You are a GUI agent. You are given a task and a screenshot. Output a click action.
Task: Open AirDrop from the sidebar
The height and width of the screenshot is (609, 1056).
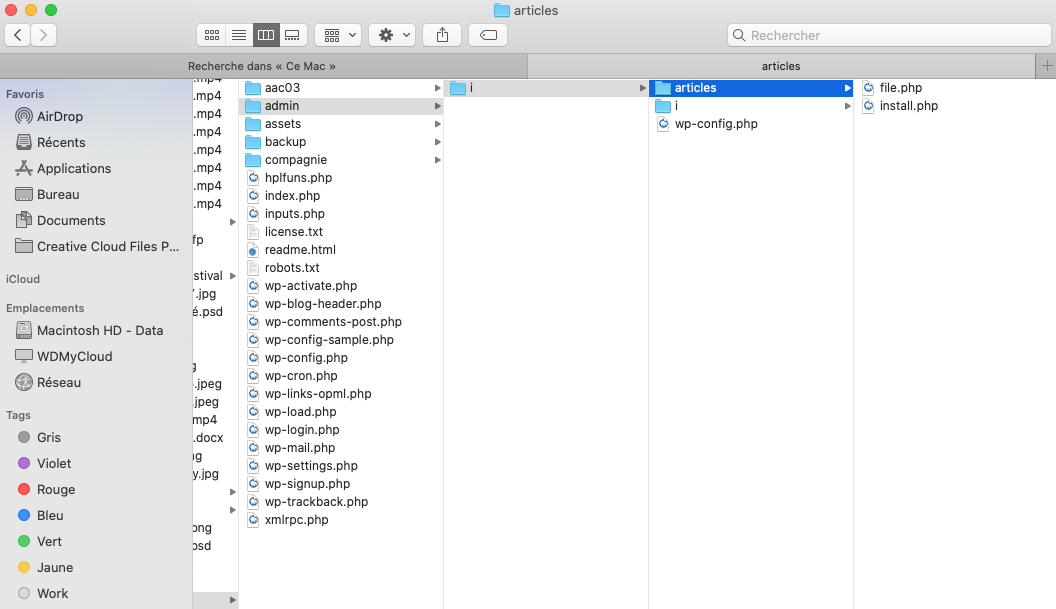point(59,116)
